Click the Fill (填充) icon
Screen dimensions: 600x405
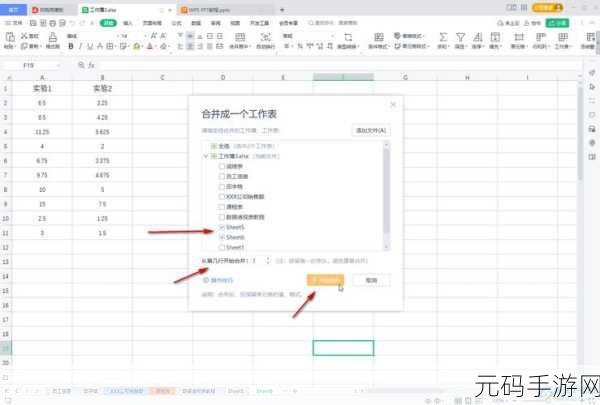[495, 37]
